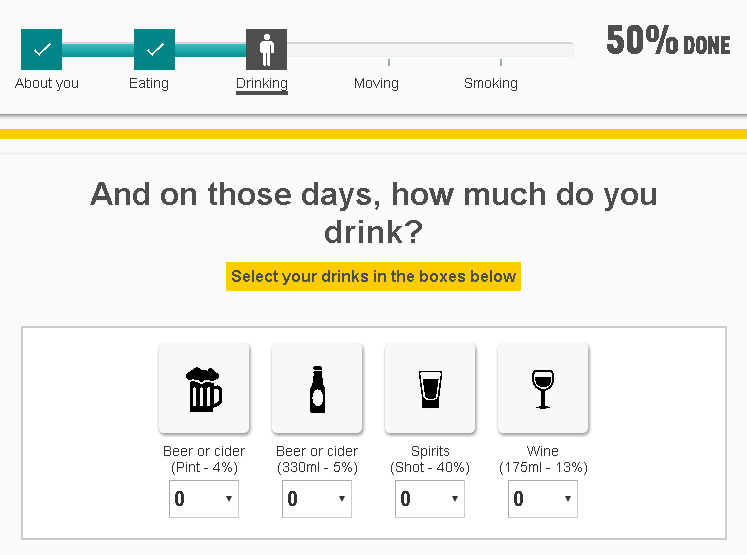Return to the About you label
The image size is (747, 555).
tap(47, 83)
